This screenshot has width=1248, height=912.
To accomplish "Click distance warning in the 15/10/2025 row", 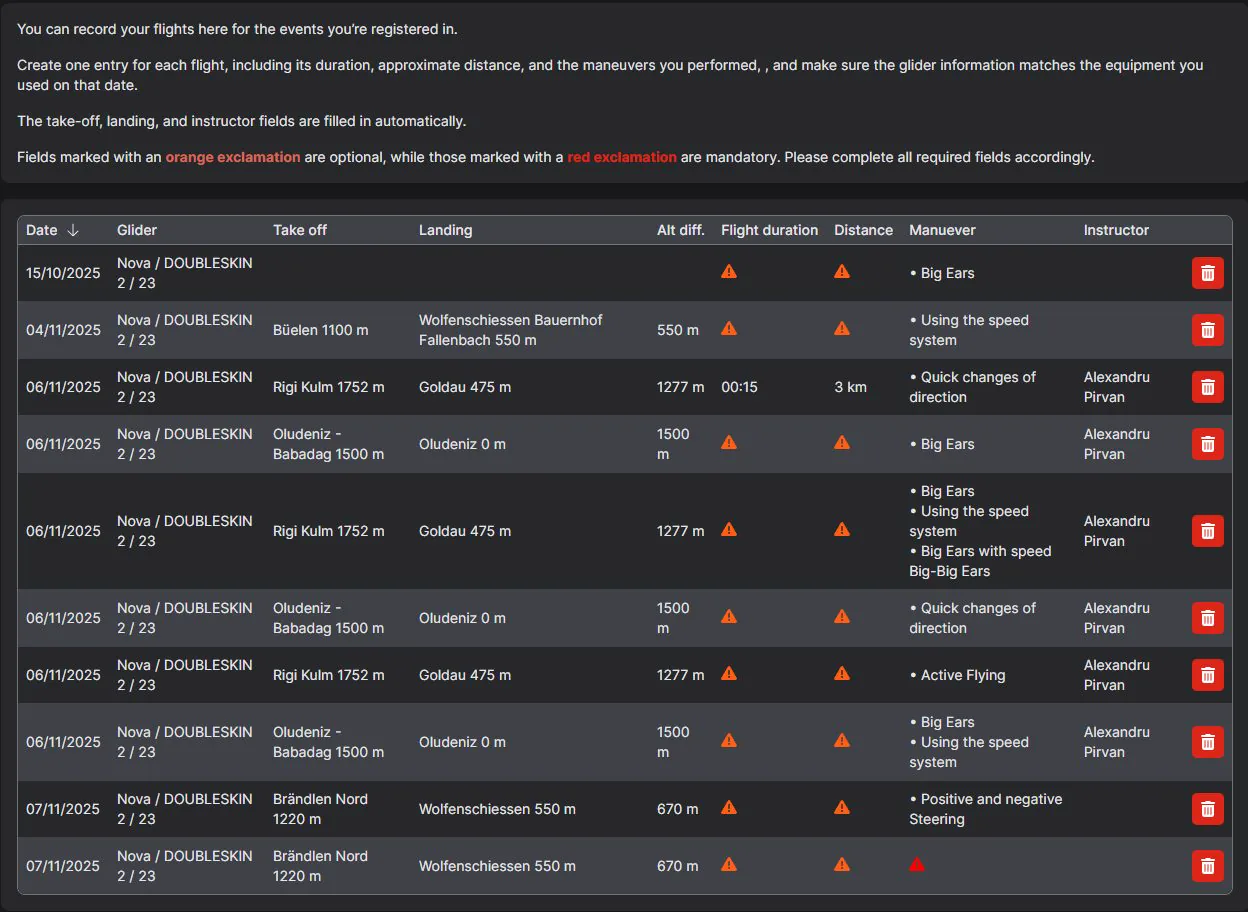I will click(842, 271).
